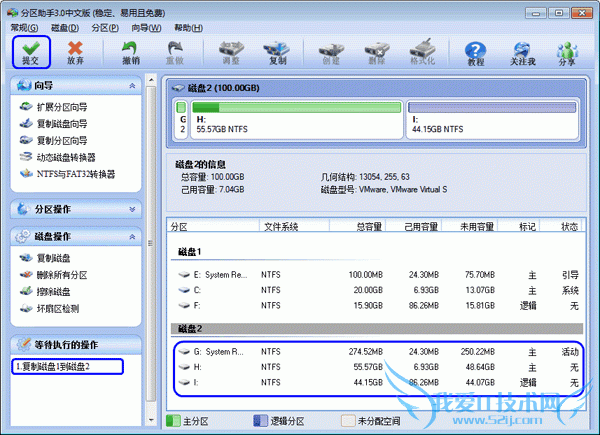This screenshot has height=435, width=600.
Task: Click the 重做 (Redo) toolbar icon
Action: coord(175,52)
